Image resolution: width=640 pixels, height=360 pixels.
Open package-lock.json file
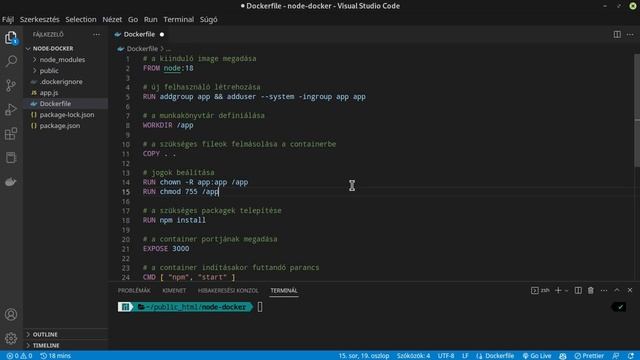(x=67, y=115)
